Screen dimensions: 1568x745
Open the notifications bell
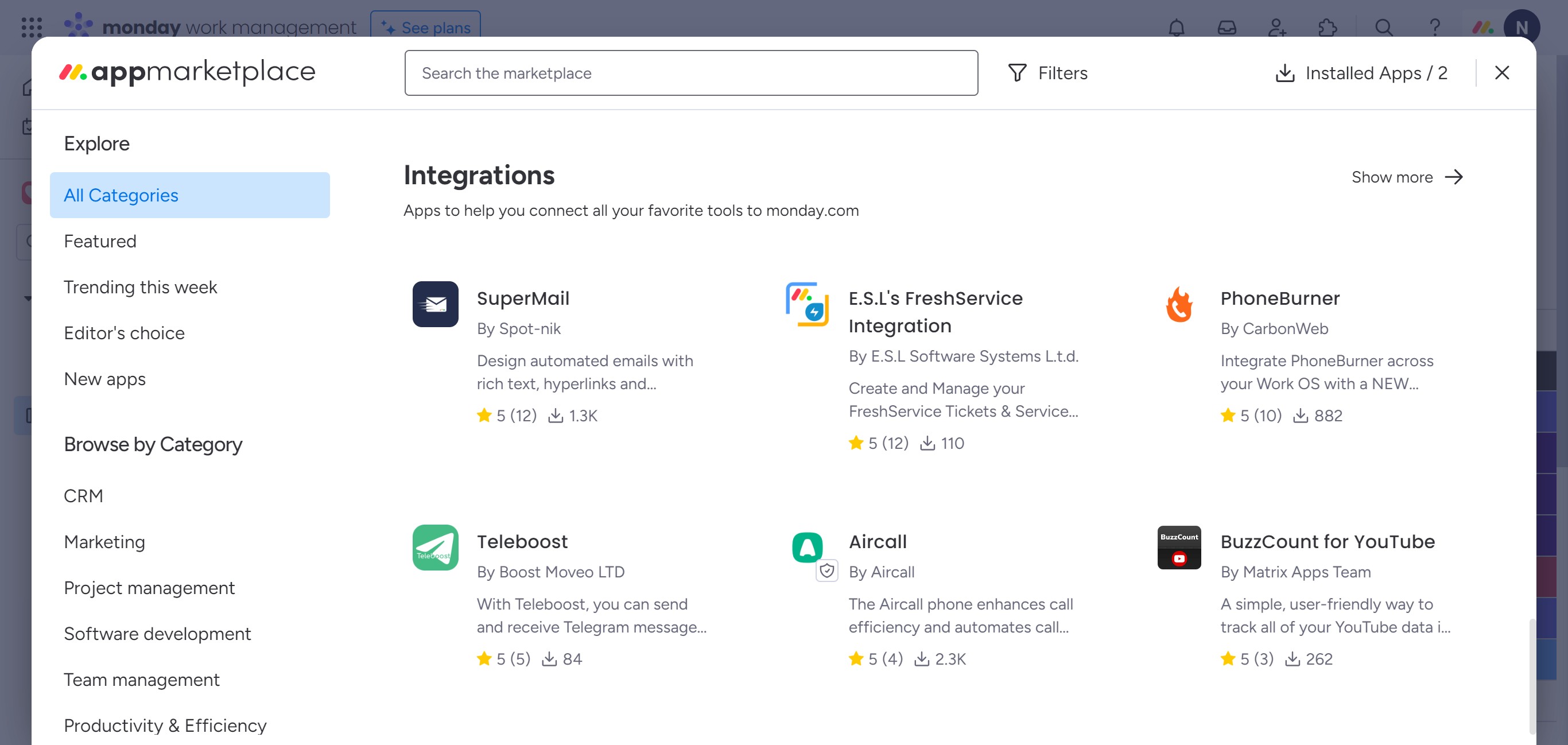pyautogui.click(x=1176, y=28)
